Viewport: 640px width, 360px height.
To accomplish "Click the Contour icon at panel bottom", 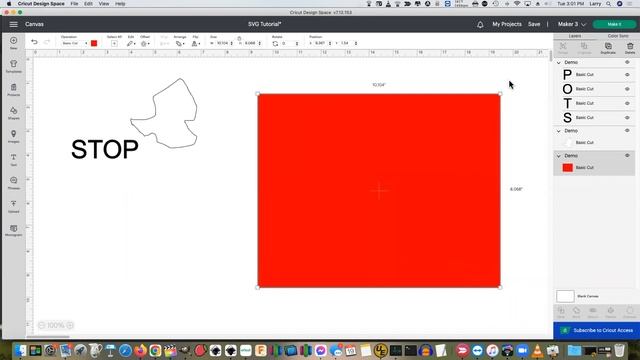I will pyautogui.click(x=629, y=313).
